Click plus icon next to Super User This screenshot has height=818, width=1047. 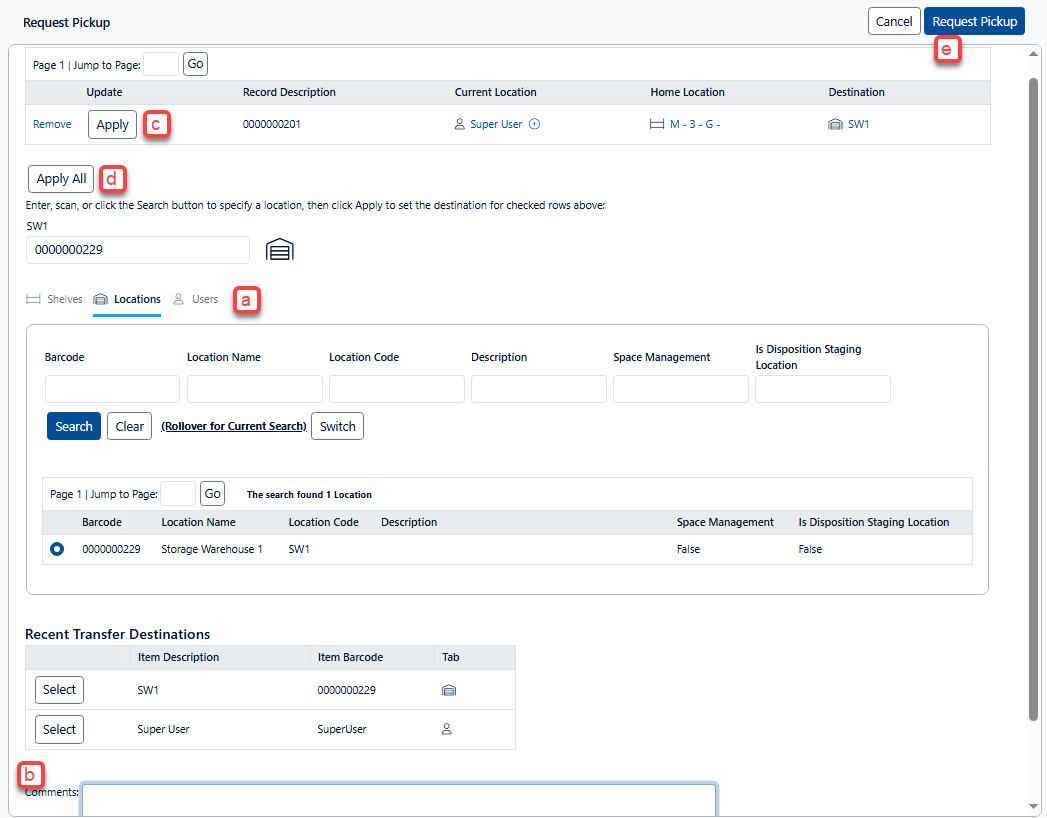[x=534, y=125]
